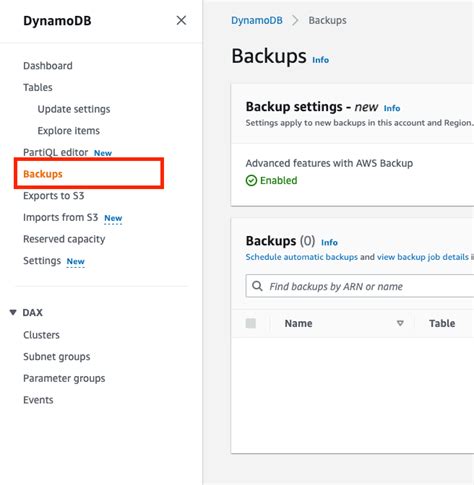Screen dimensions: 474x485
Task: Click the Name column header
Action: click(x=298, y=323)
